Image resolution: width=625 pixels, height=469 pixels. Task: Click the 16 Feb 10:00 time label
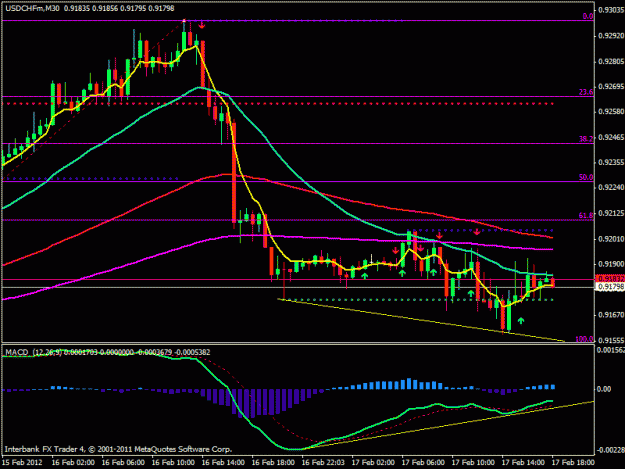tap(173, 463)
